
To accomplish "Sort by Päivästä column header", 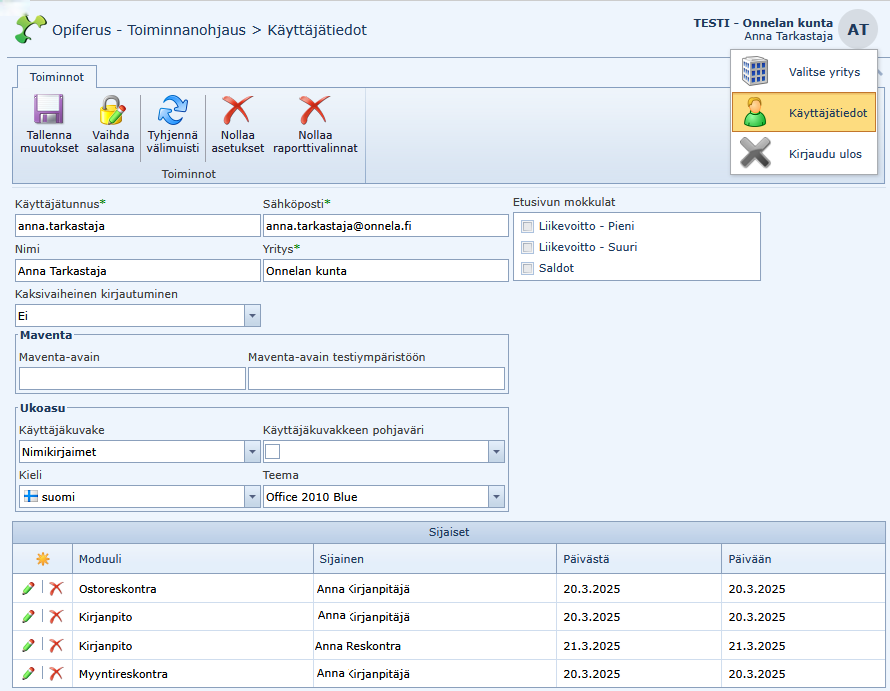I will (639, 559).
